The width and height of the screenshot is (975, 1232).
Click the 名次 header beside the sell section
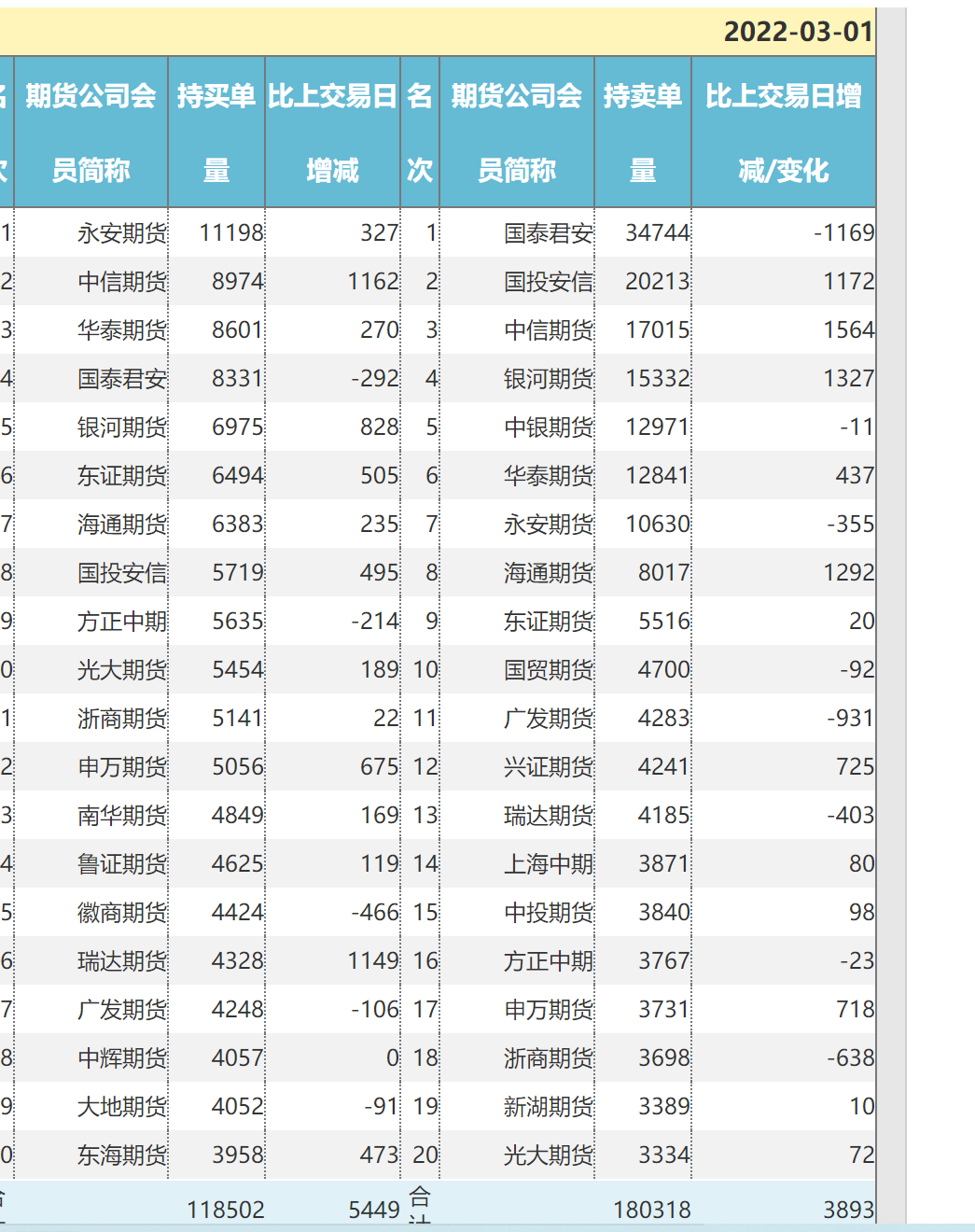point(420,133)
